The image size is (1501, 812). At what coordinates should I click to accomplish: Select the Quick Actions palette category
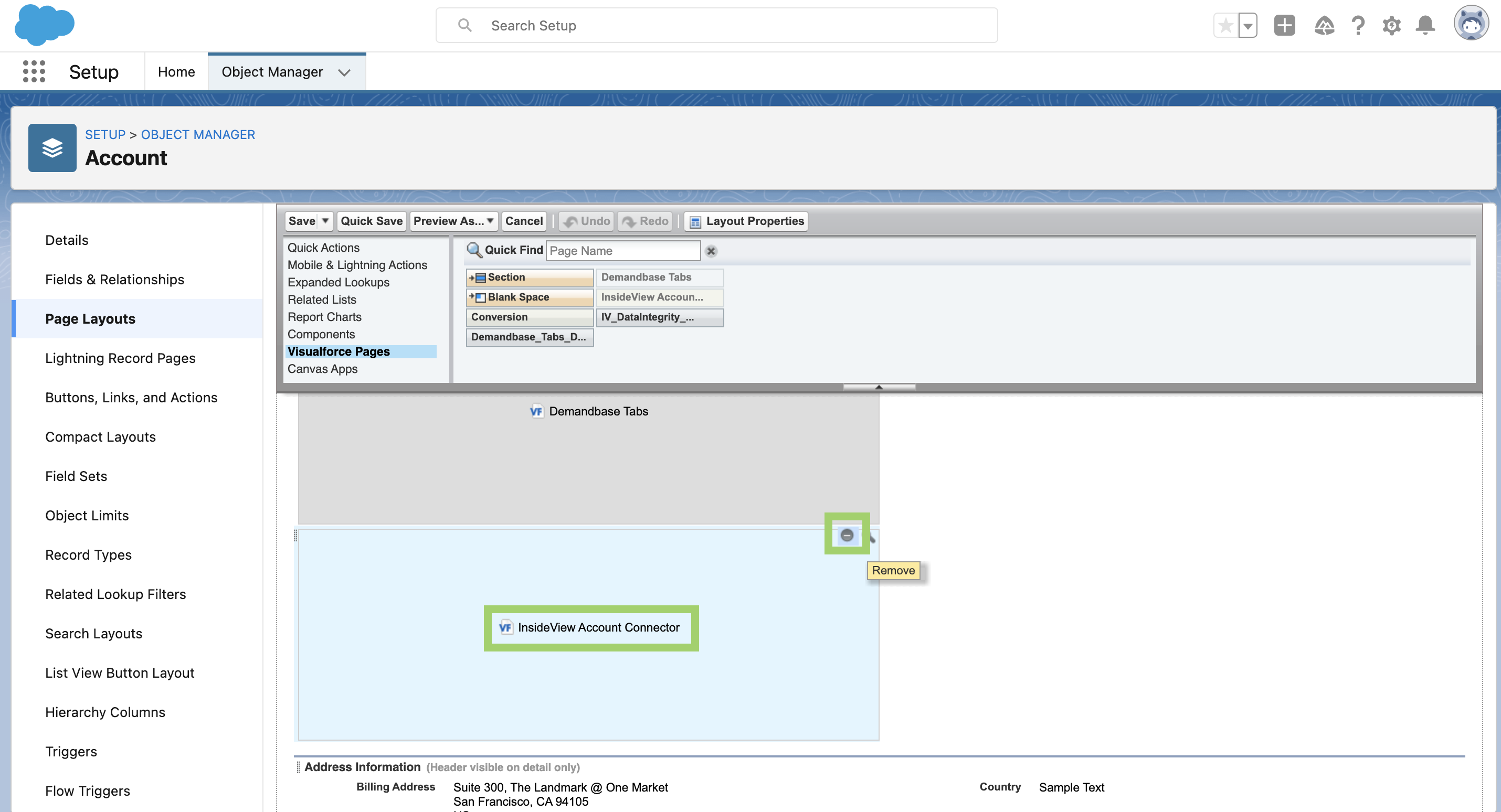(323, 248)
